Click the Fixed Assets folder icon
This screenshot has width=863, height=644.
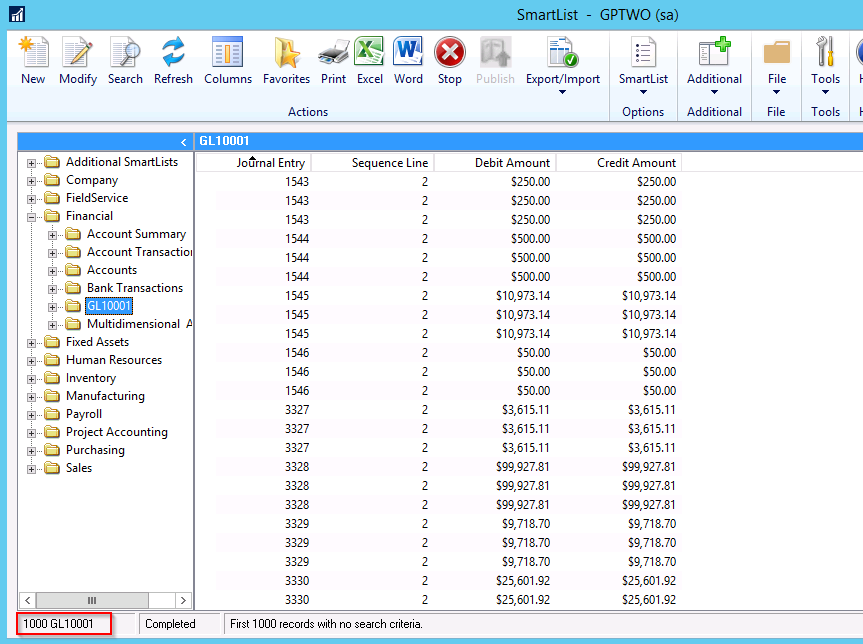click(x=52, y=342)
